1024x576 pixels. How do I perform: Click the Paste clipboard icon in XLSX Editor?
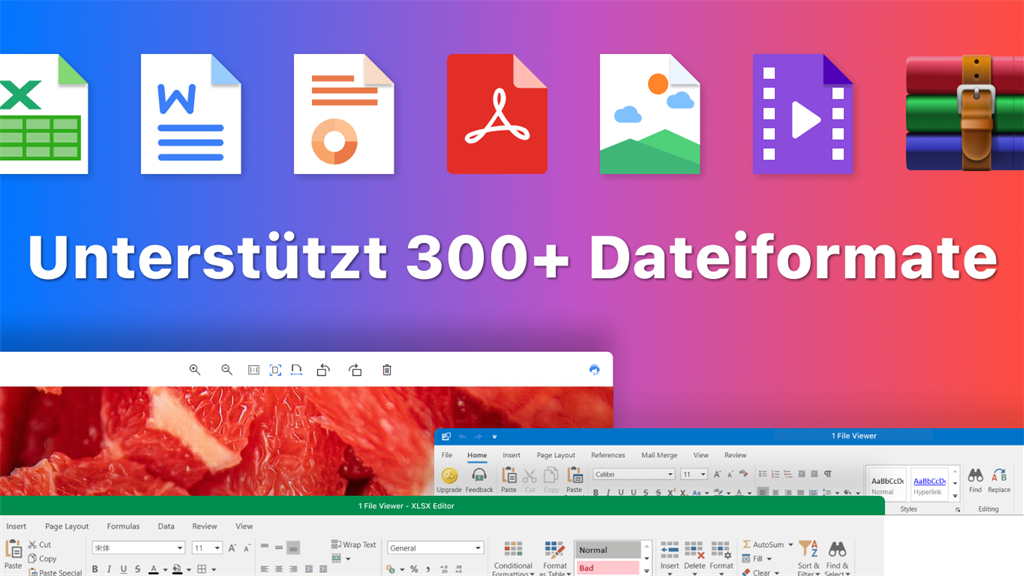[x=13, y=549]
